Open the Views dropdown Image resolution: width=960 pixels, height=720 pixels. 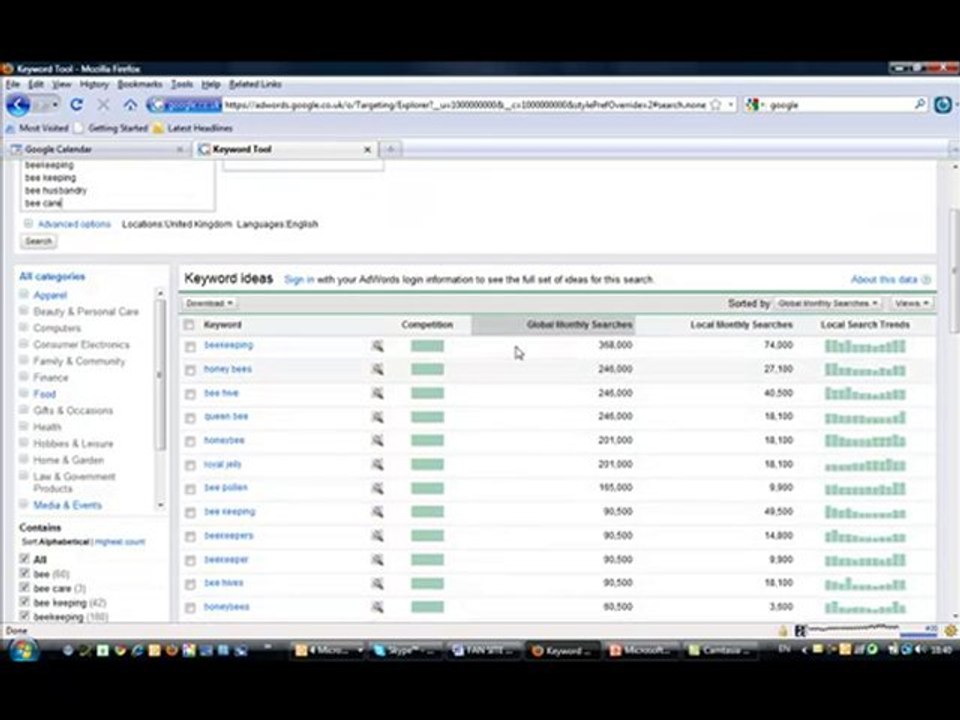(x=911, y=303)
